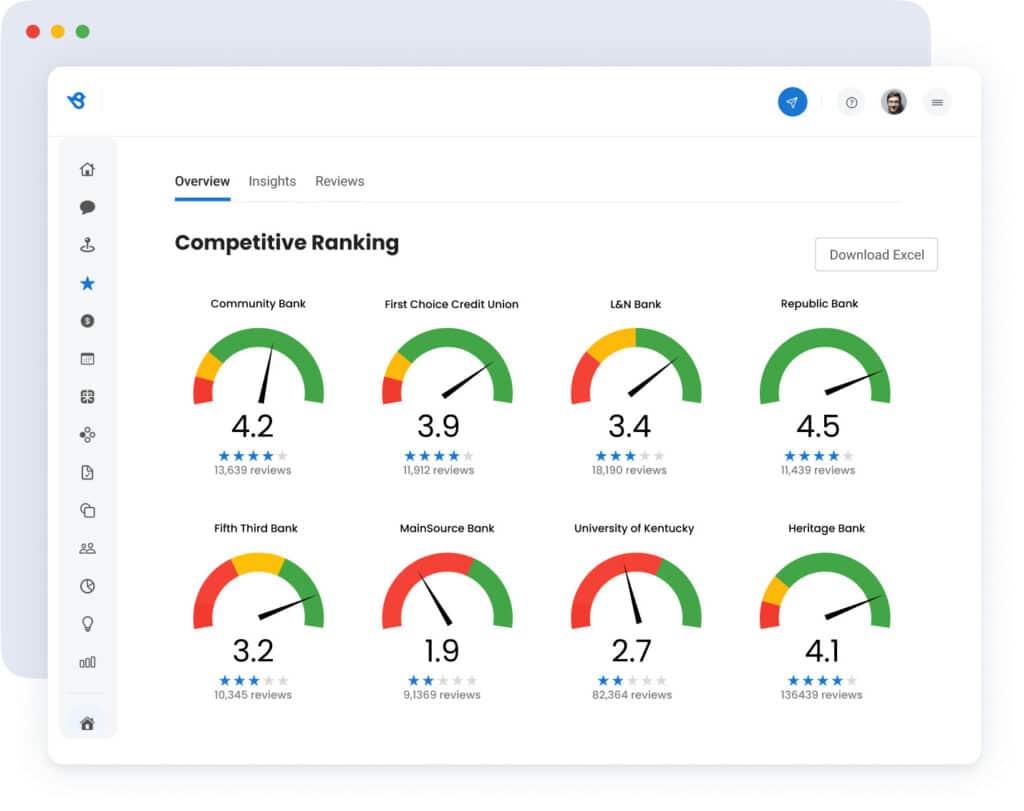Select the blue star reviews icon
This screenshot has width=1024, height=811.
pos(87,283)
